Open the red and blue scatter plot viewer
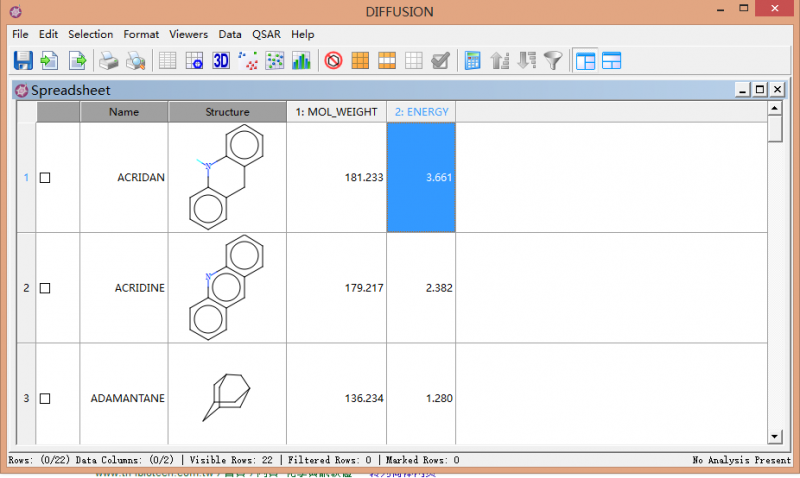 pyautogui.click(x=248, y=61)
